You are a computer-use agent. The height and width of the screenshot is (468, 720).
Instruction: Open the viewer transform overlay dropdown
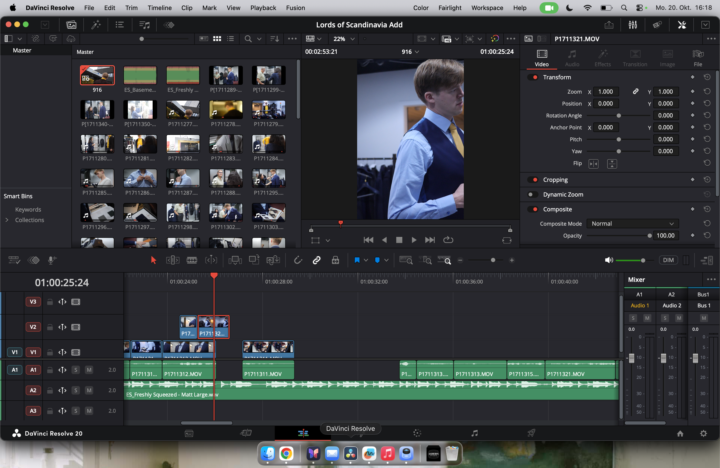point(327,240)
